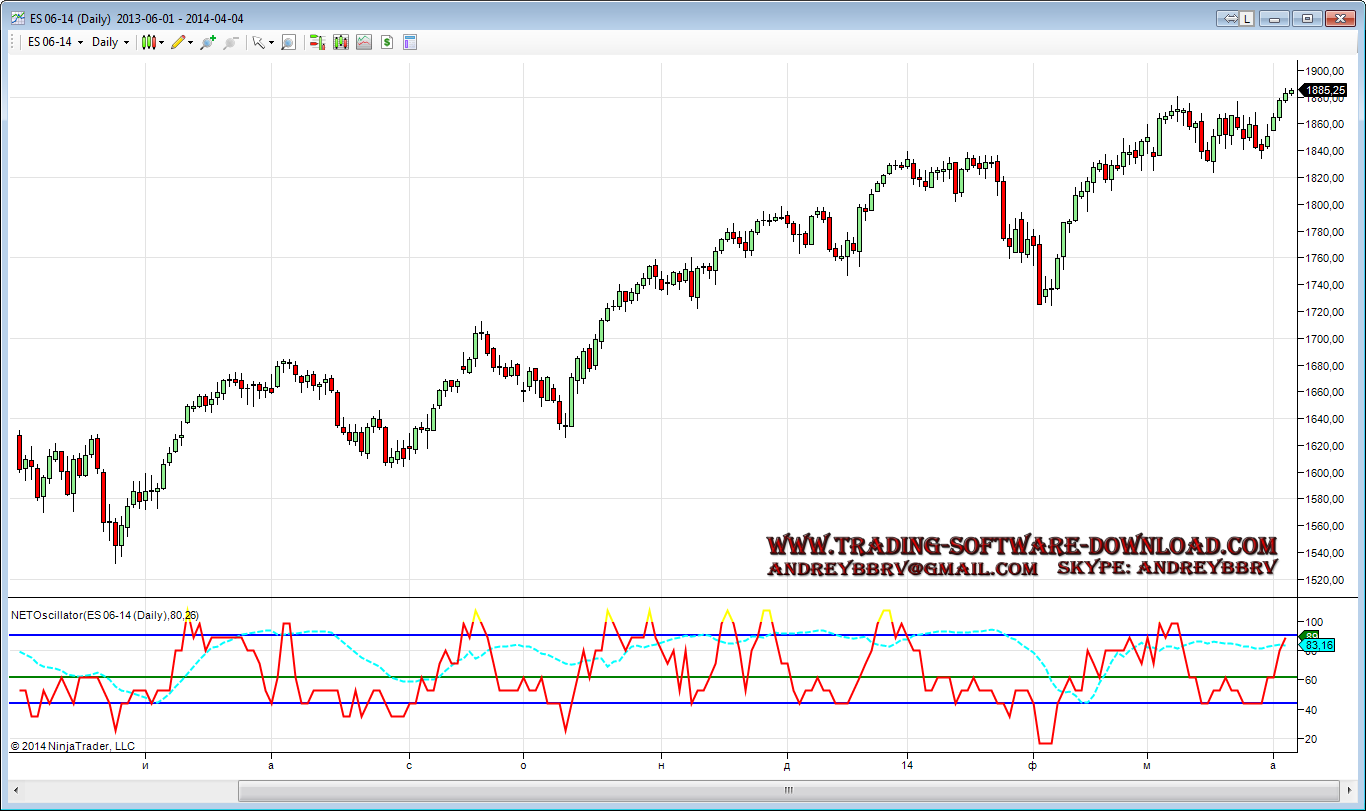Toggle the double-arrow link button in title bar
The height and width of the screenshot is (811, 1366).
[x=1229, y=18]
